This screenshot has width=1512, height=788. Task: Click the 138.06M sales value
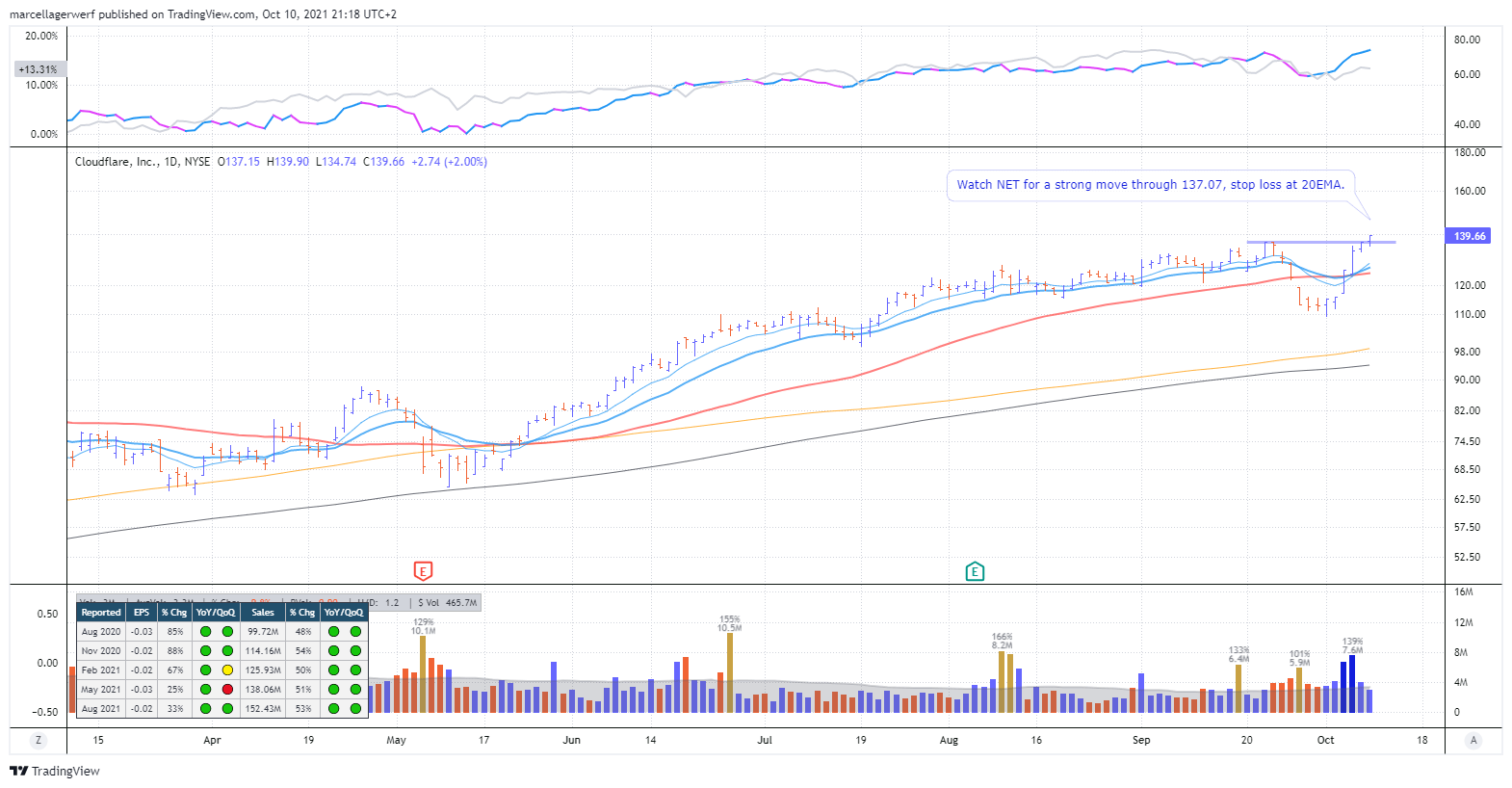[x=263, y=690]
